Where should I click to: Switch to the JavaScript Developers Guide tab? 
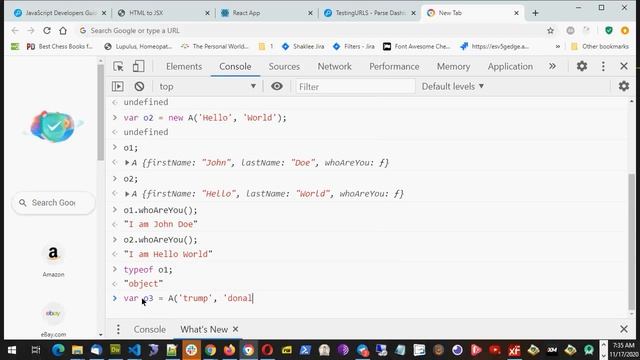(x=60, y=13)
